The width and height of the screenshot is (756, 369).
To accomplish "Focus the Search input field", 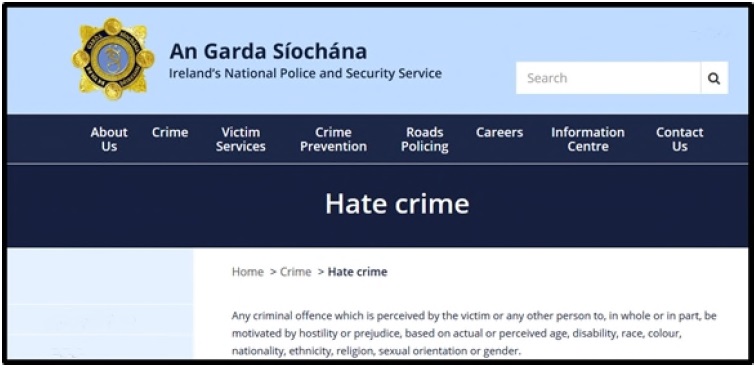I will click(608, 78).
